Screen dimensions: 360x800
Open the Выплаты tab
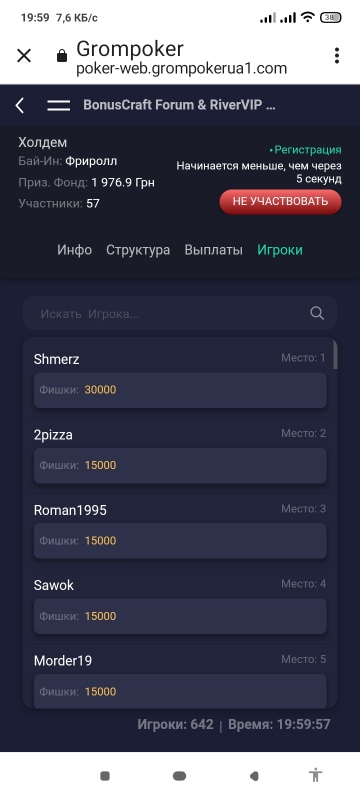tap(213, 250)
